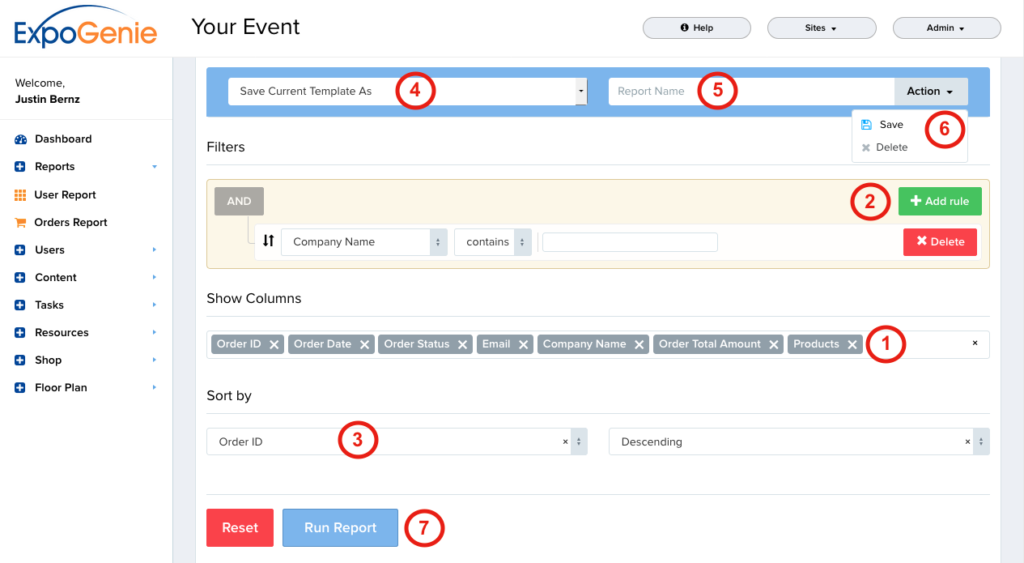Remove the Order Status column tag
The image size is (1024, 563).
pyautogui.click(x=463, y=344)
